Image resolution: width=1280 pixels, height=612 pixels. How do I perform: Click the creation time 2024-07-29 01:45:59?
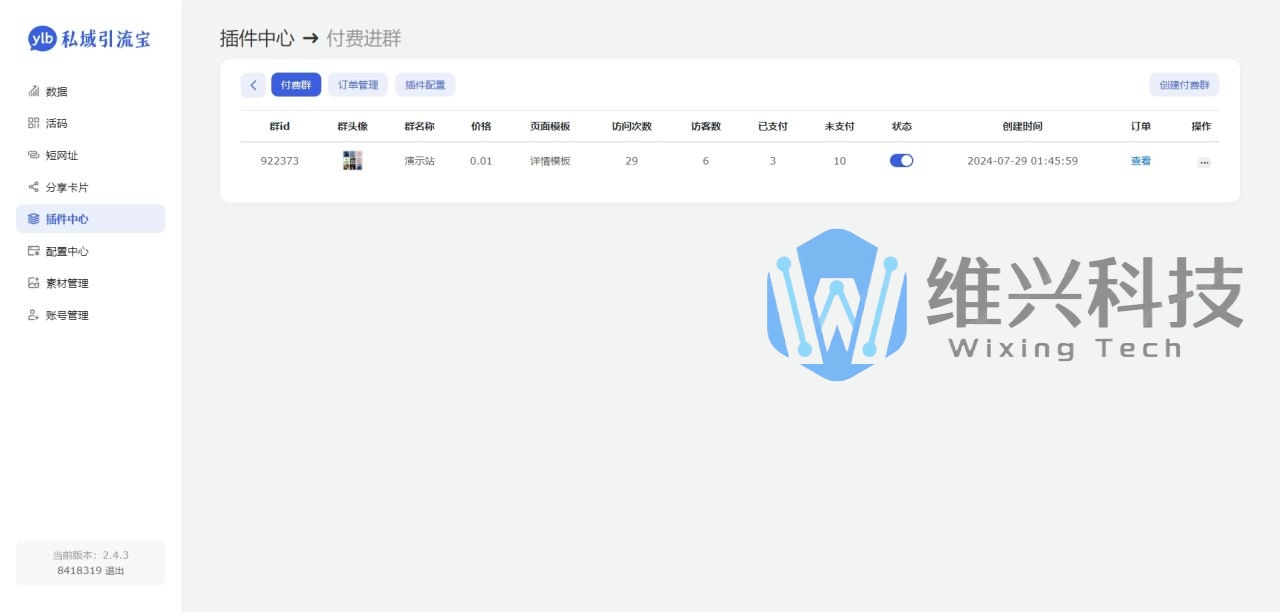coord(1022,161)
